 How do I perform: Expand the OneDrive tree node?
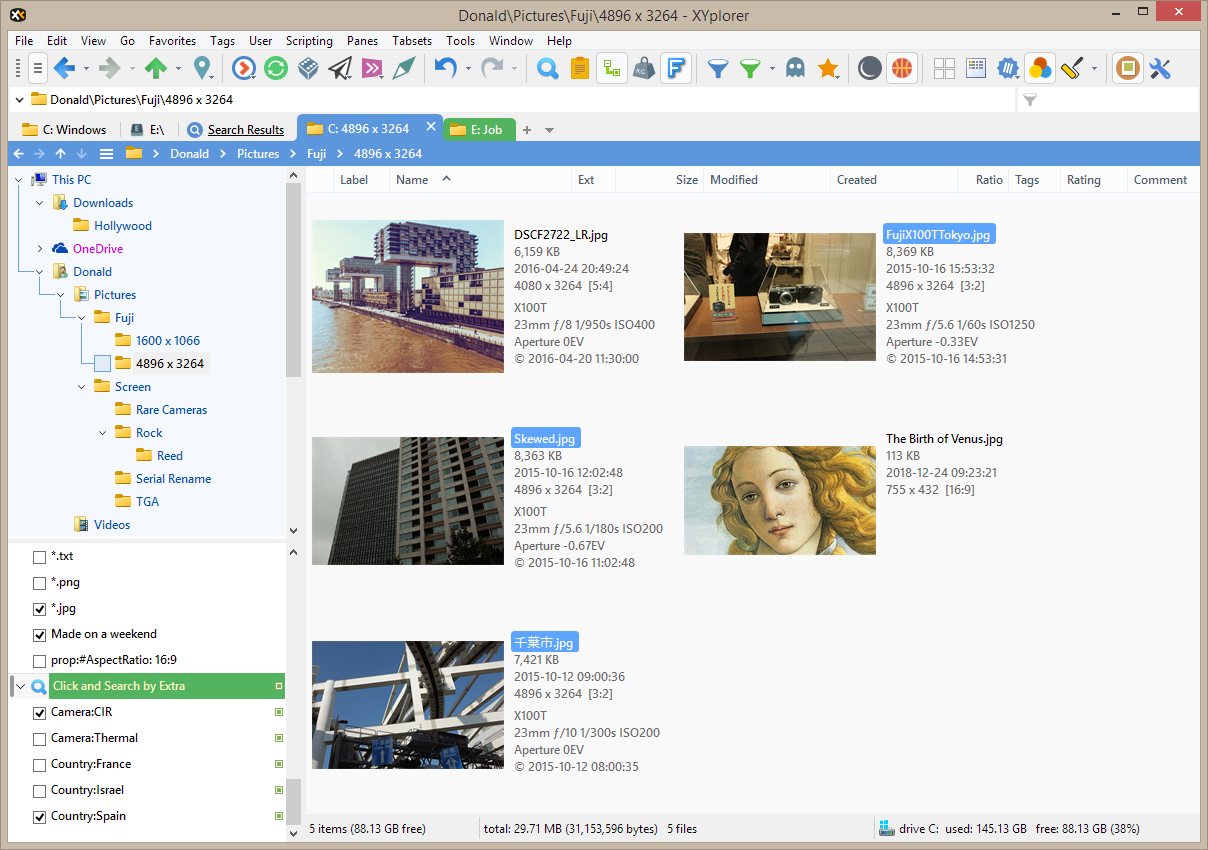40,249
